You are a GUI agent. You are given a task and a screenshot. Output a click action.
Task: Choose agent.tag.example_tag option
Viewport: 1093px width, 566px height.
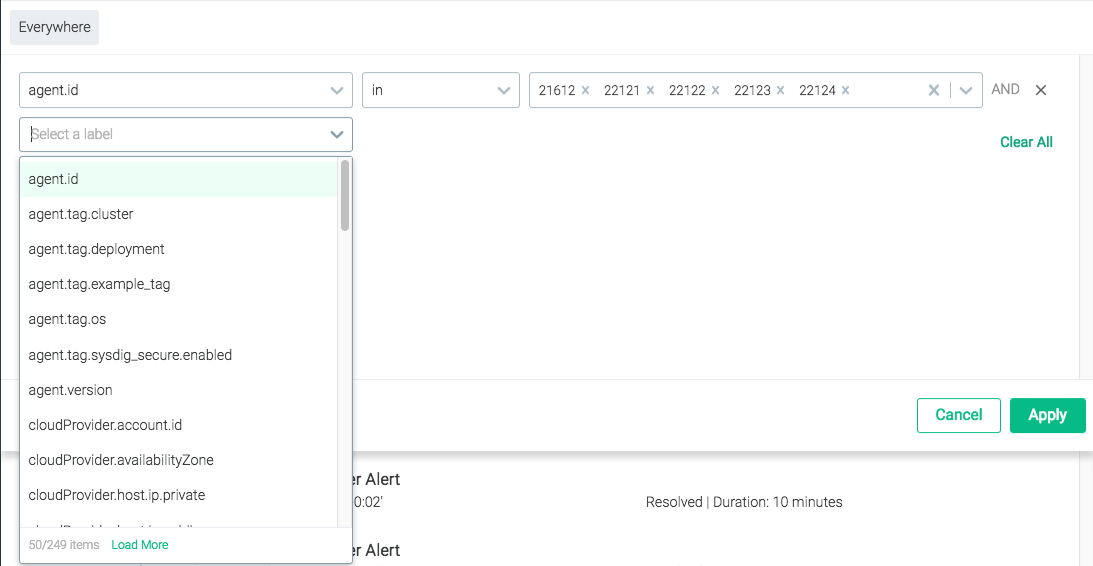coord(178,284)
